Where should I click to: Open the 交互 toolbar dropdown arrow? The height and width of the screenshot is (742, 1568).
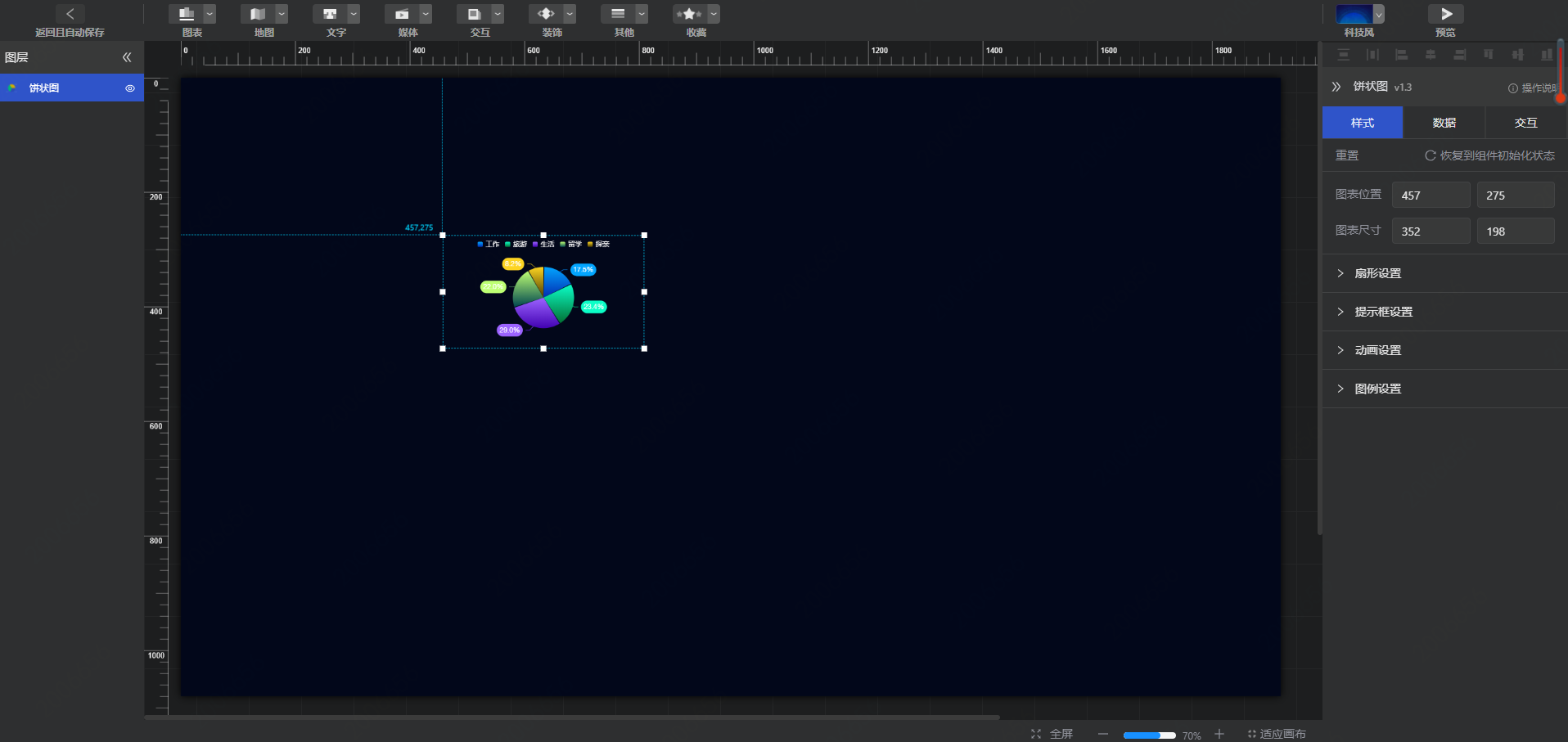pos(498,14)
